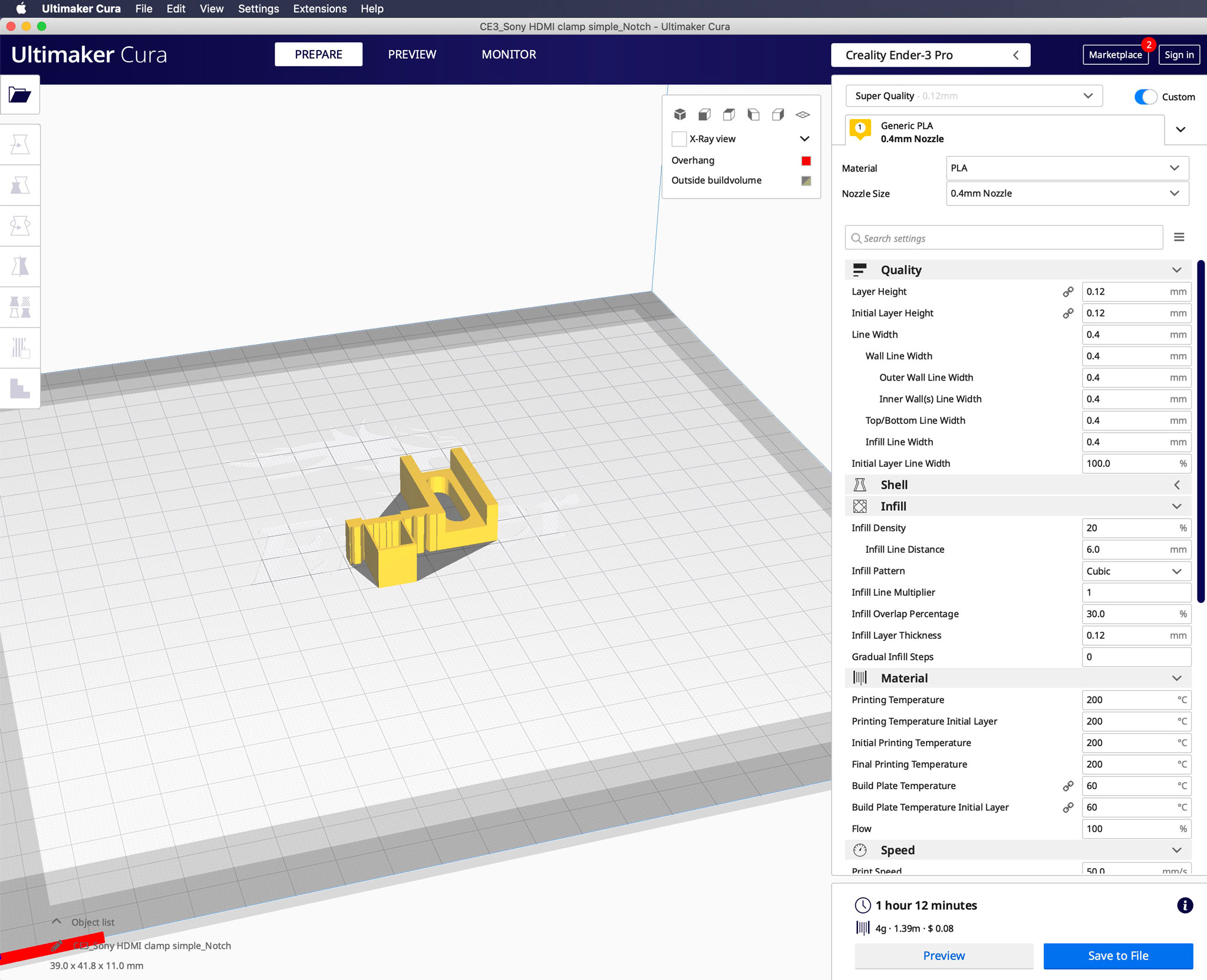Open the Help menu

372,8
